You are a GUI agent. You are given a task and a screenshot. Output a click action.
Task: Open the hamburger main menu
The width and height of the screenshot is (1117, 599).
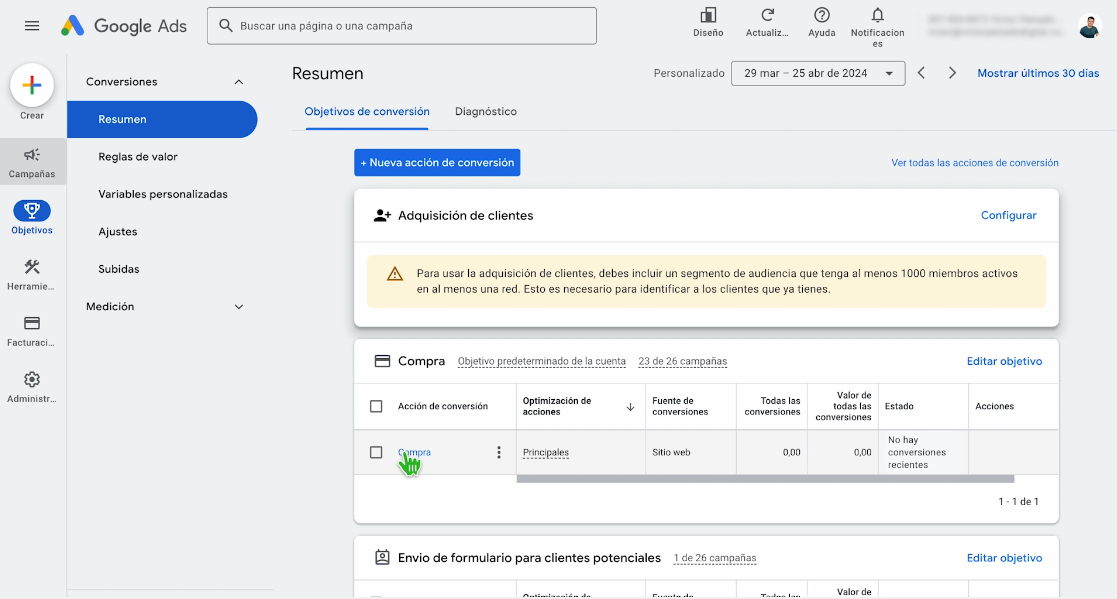click(32, 26)
